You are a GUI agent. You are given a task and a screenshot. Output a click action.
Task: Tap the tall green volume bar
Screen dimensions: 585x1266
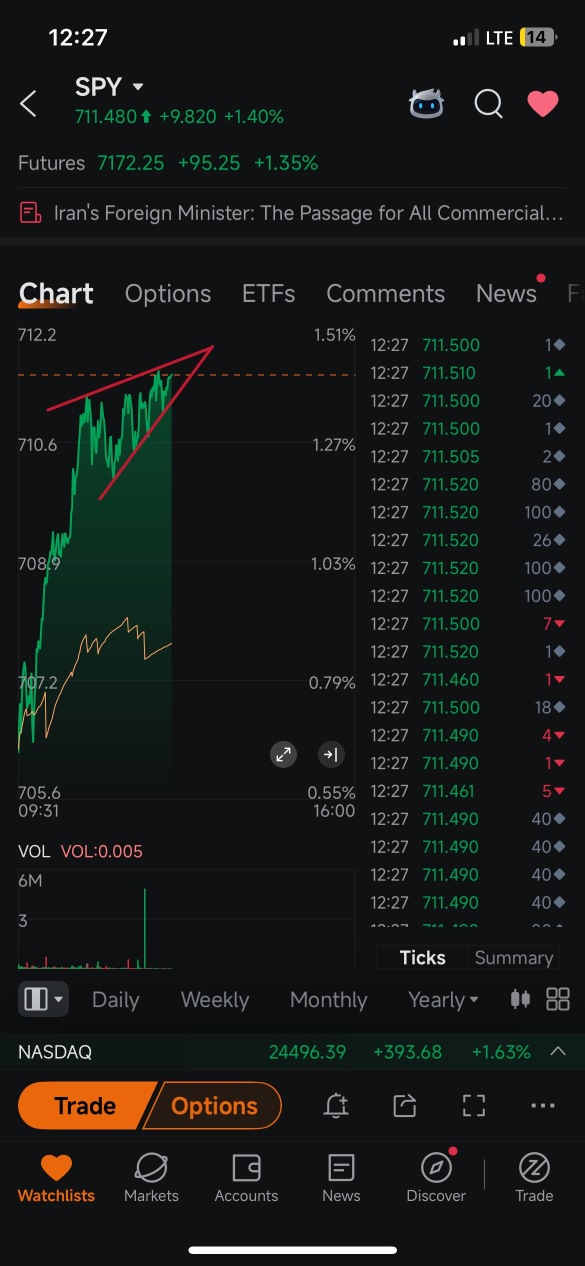click(145, 928)
